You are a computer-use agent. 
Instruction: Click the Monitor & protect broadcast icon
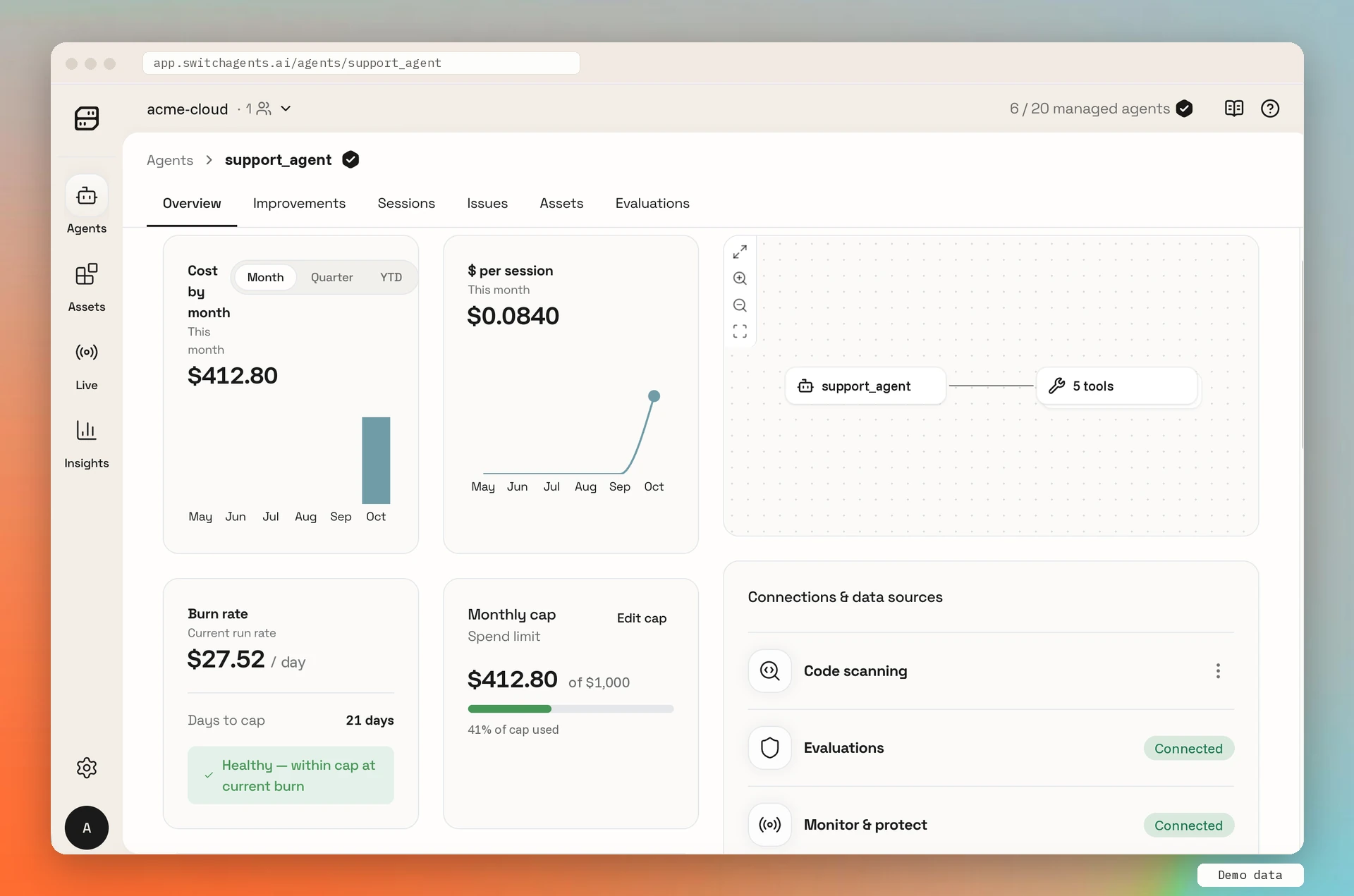coord(769,825)
